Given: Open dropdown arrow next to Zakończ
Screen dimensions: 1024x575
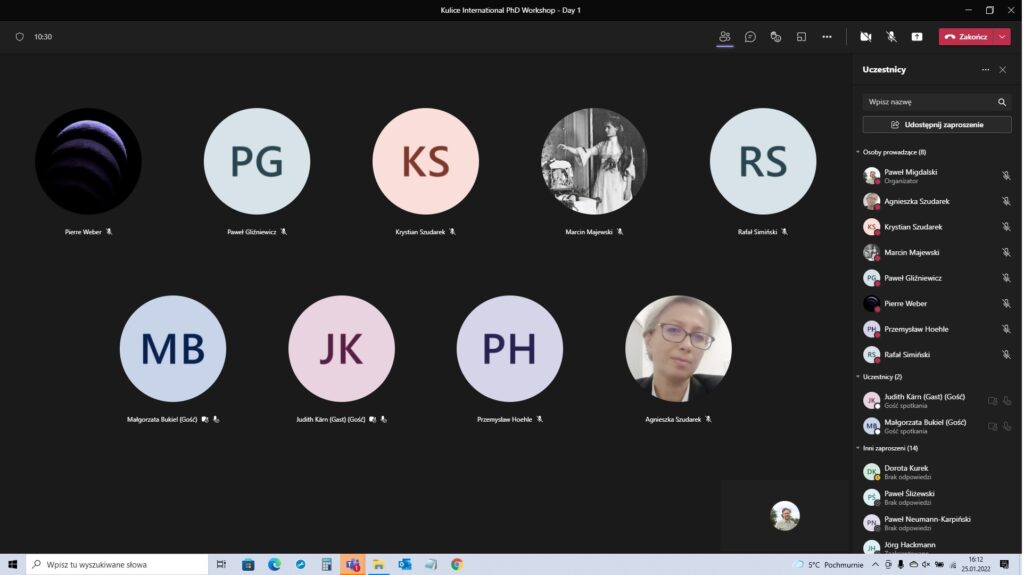Looking at the screenshot, I should pyautogui.click(x=1003, y=37).
